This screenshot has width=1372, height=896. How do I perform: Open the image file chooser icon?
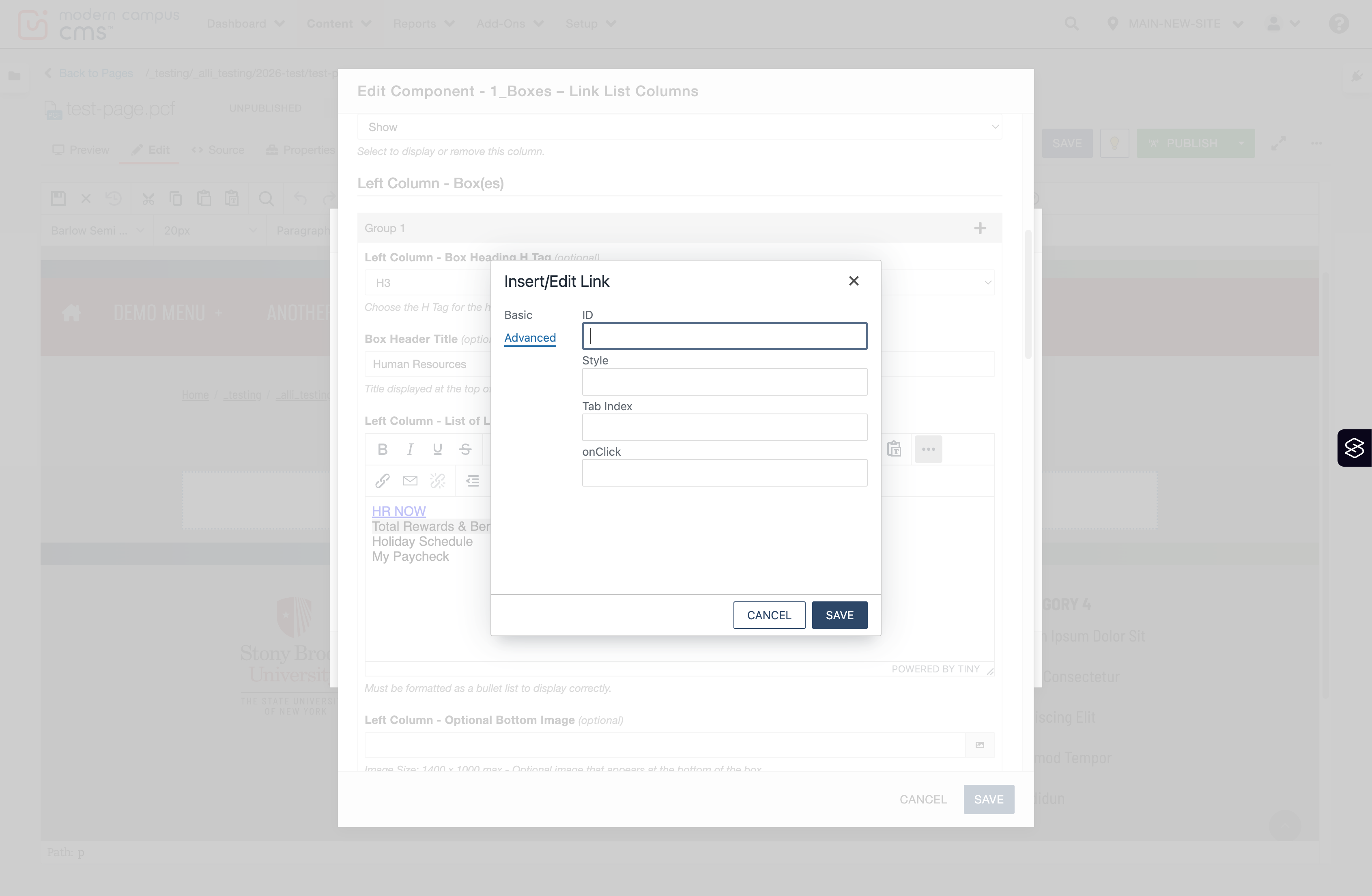pyautogui.click(x=979, y=745)
